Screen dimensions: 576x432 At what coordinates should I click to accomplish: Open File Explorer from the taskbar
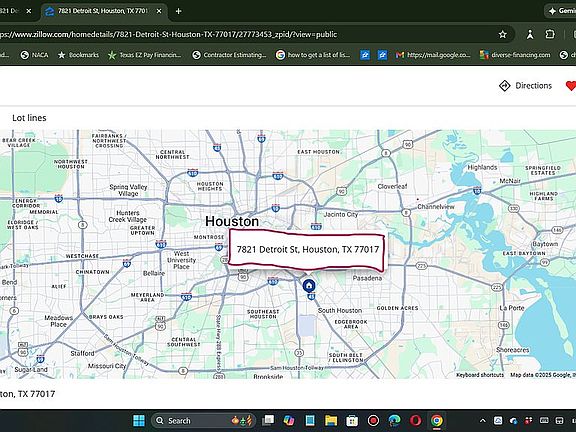click(x=331, y=421)
